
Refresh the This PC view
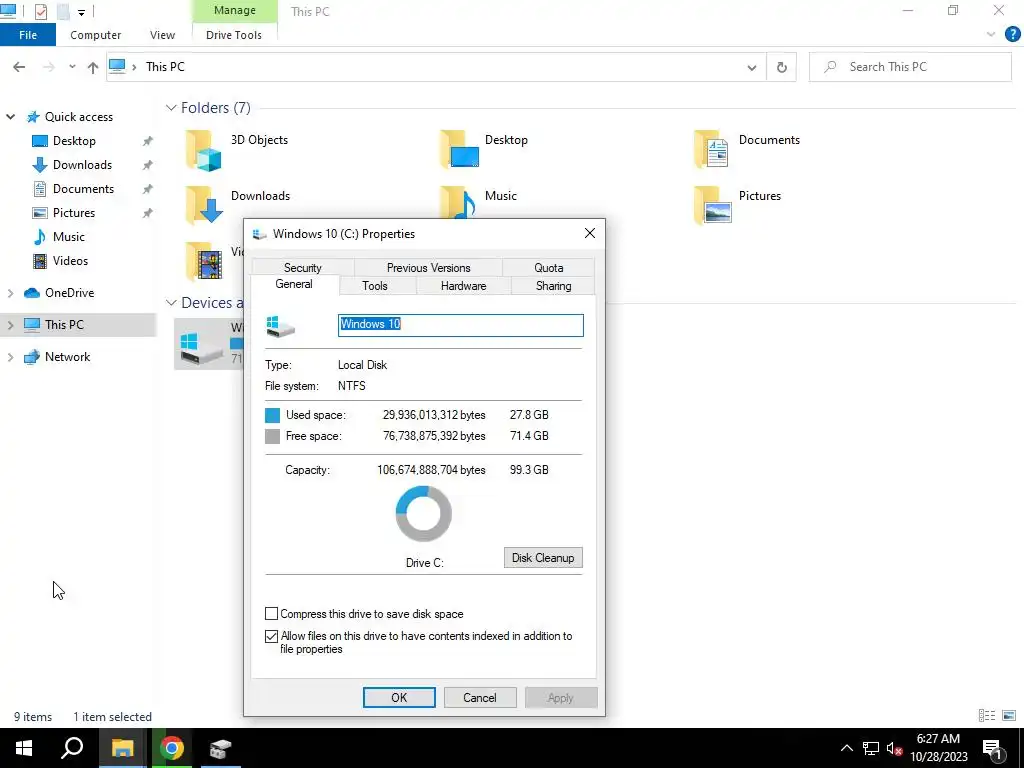coord(782,67)
